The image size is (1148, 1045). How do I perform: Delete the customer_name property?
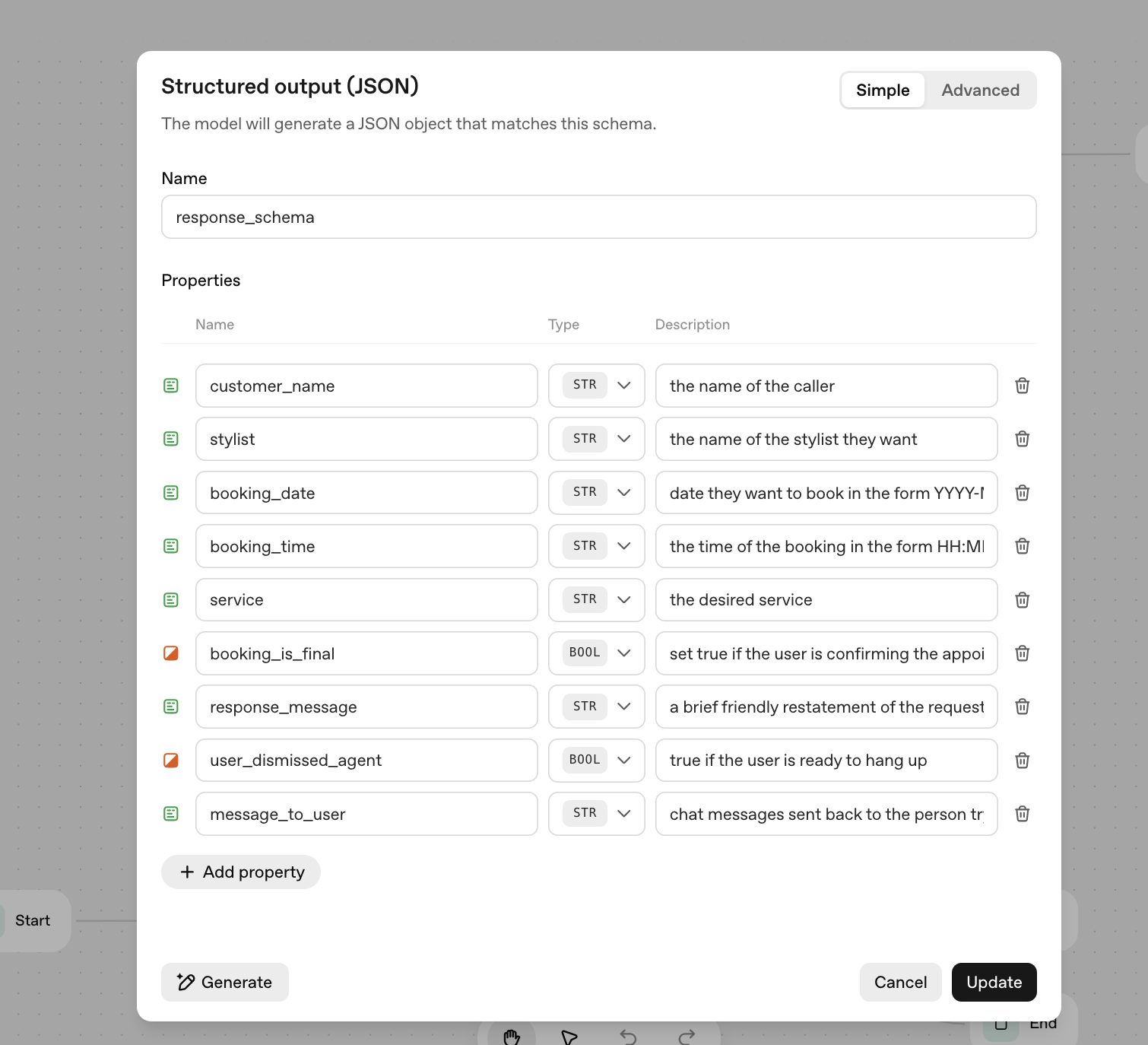tap(1022, 386)
